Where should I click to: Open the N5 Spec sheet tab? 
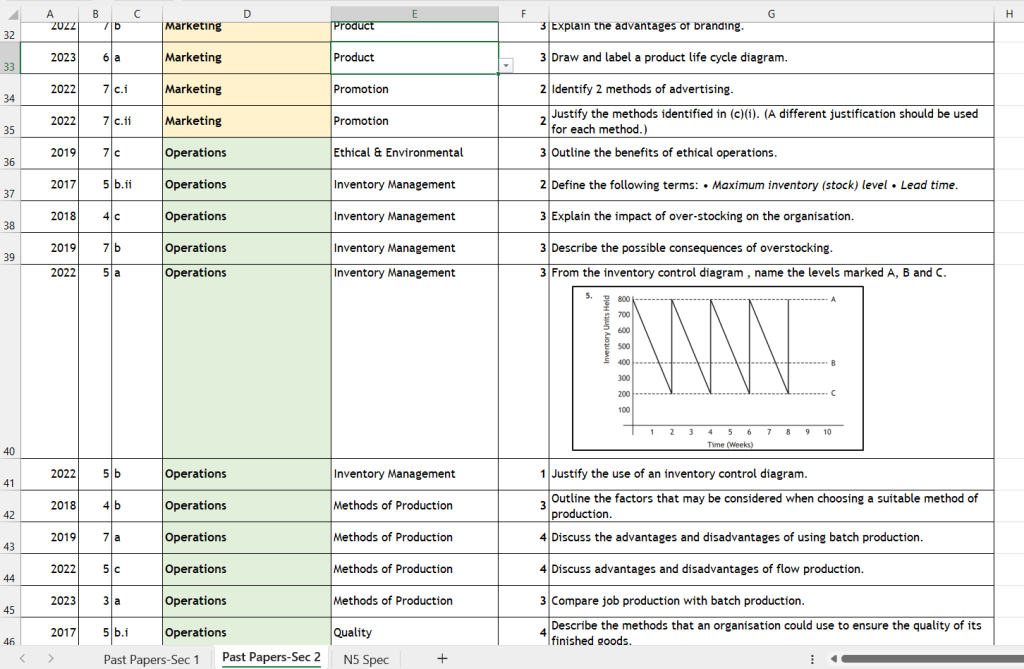point(366,659)
